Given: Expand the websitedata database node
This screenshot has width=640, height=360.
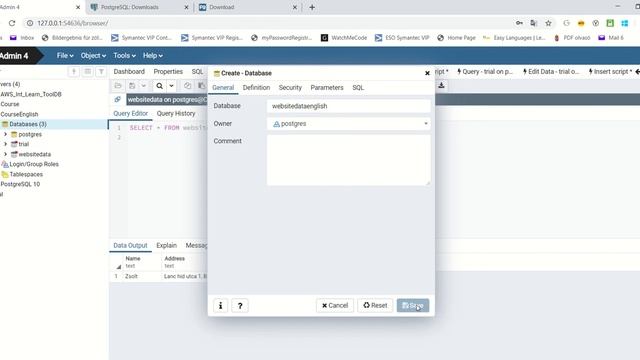Looking at the screenshot, I should pyautogui.click(x=6, y=154).
